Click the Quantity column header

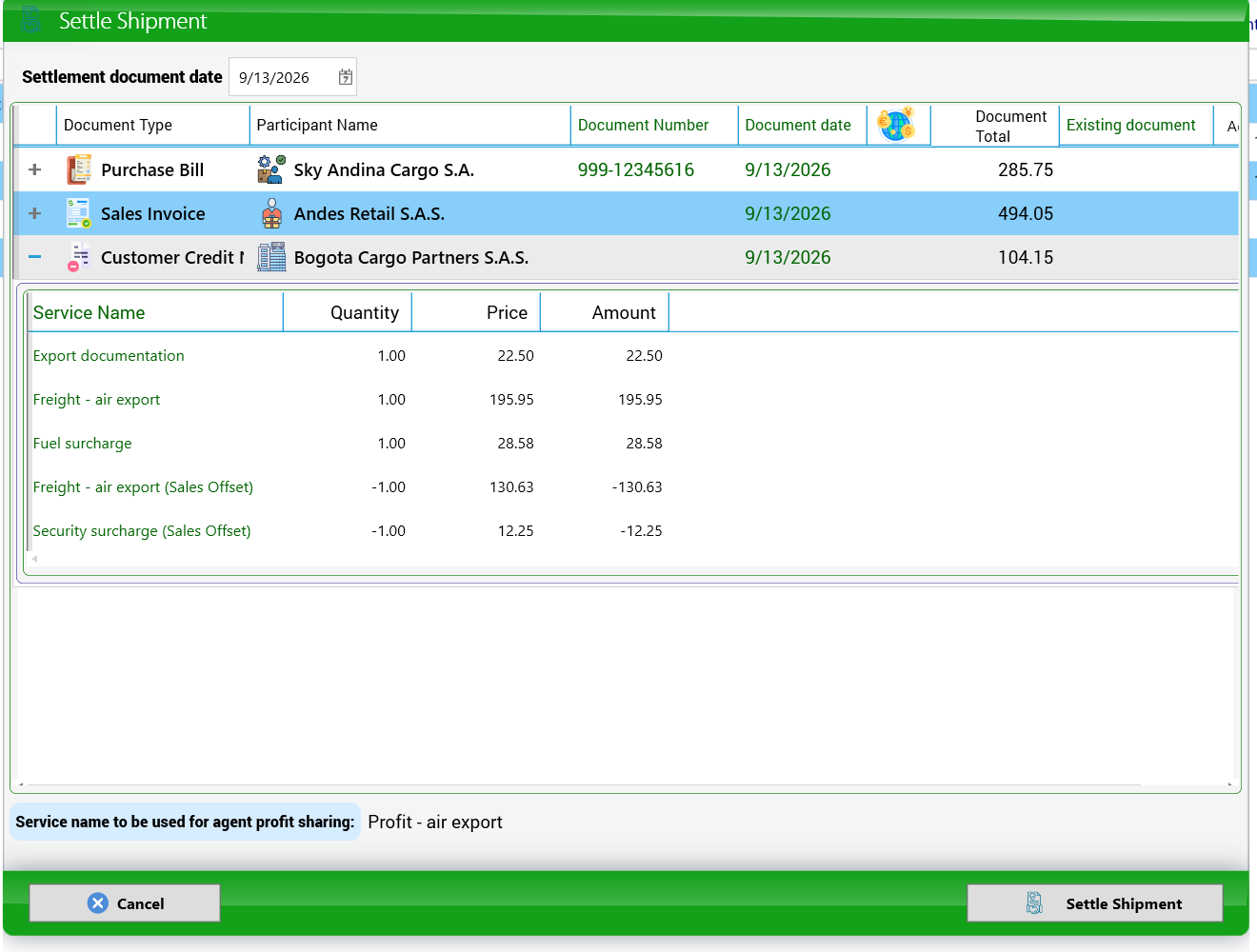(348, 312)
